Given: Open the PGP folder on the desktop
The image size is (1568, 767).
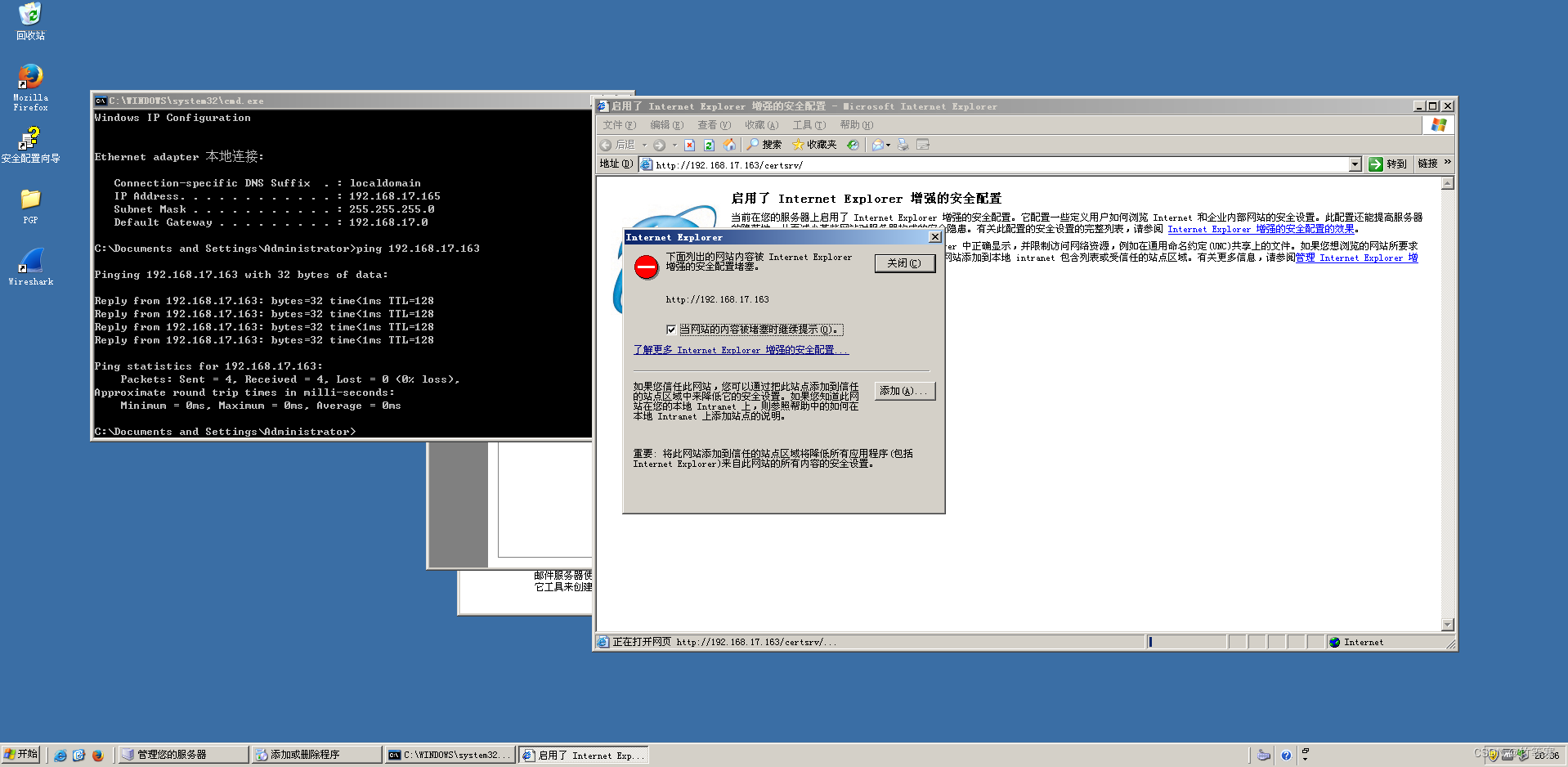Looking at the screenshot, I should tap(30, 206).
